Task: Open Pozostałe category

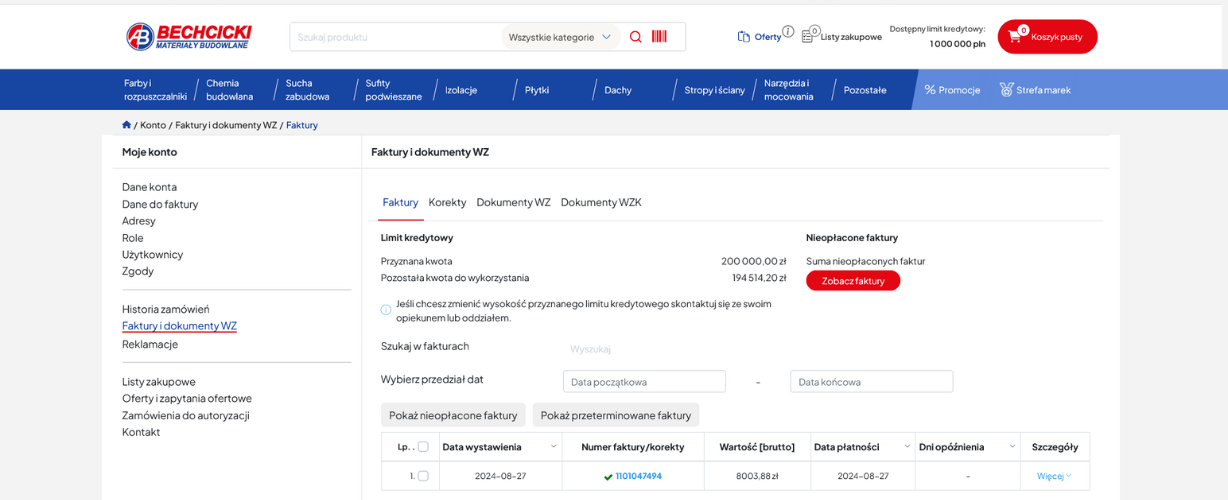Action: point(865,90)
